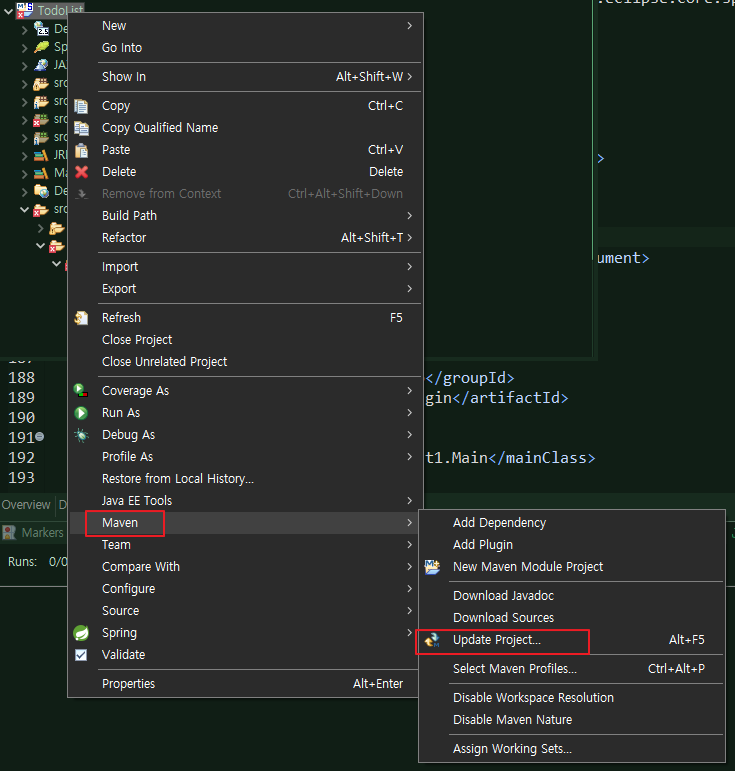Open the Team submenu
Viewport: 735px width, 771px height.
pos(244,545)
